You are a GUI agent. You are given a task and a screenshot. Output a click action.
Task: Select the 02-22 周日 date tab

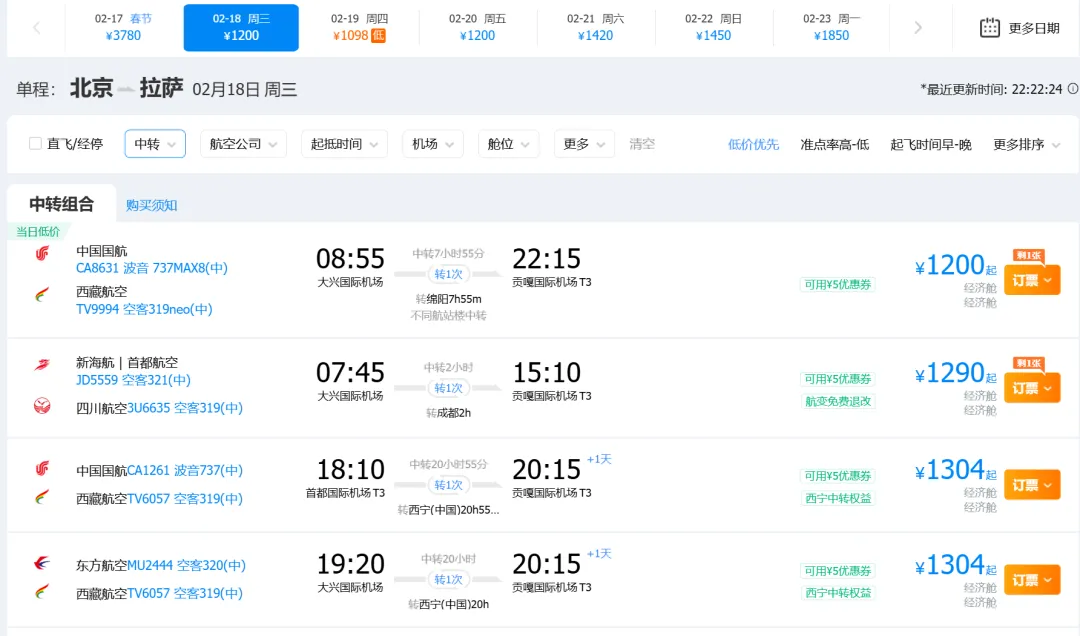click(x=713, y=28)
